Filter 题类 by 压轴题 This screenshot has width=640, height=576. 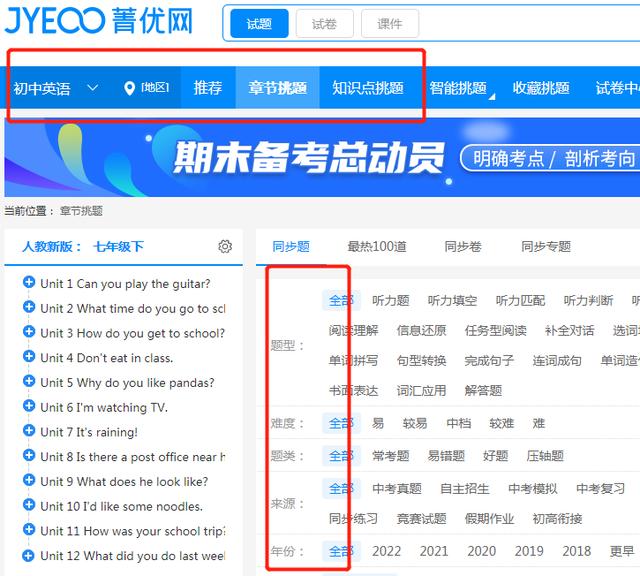tap(545, 456)
